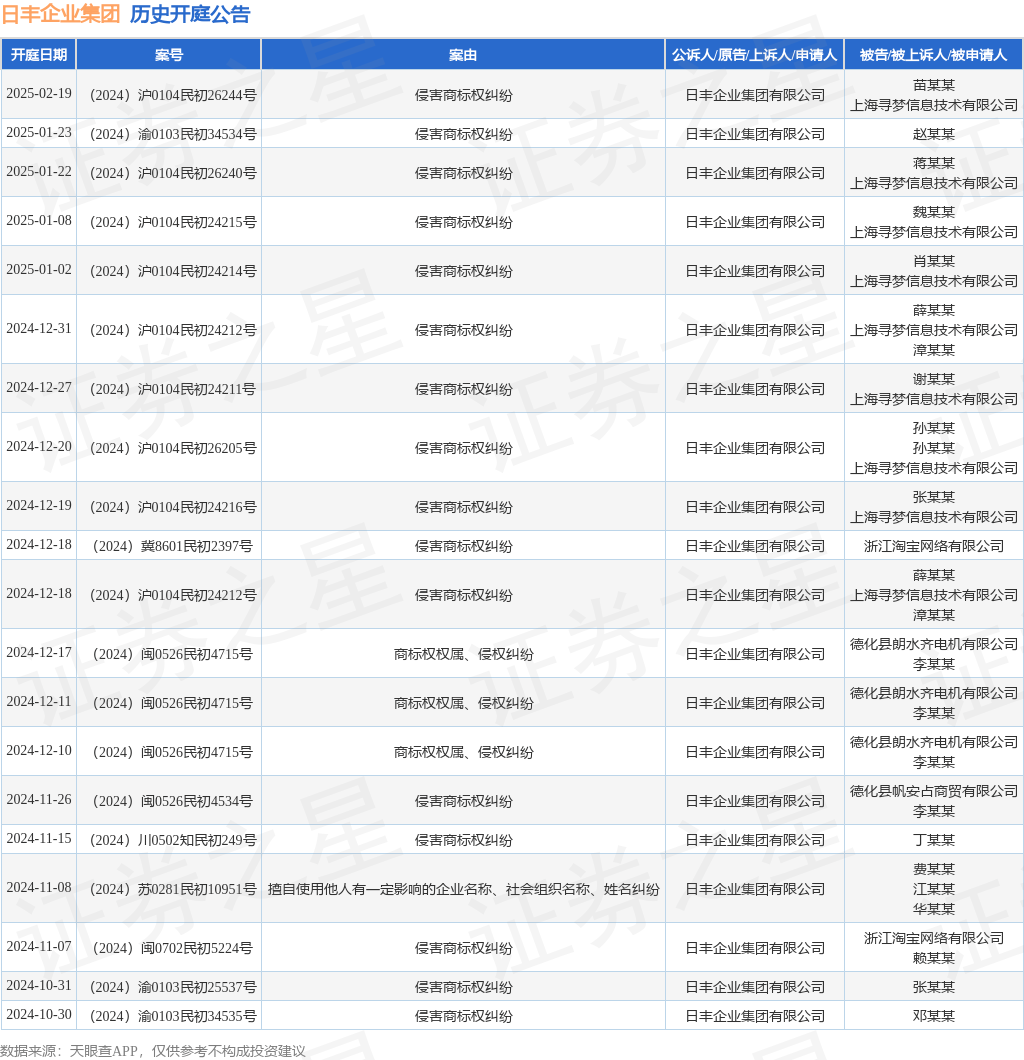Viewport: 1024px width, 1060px height.
Task: Click defendant 谢某某
Action: 933,379
